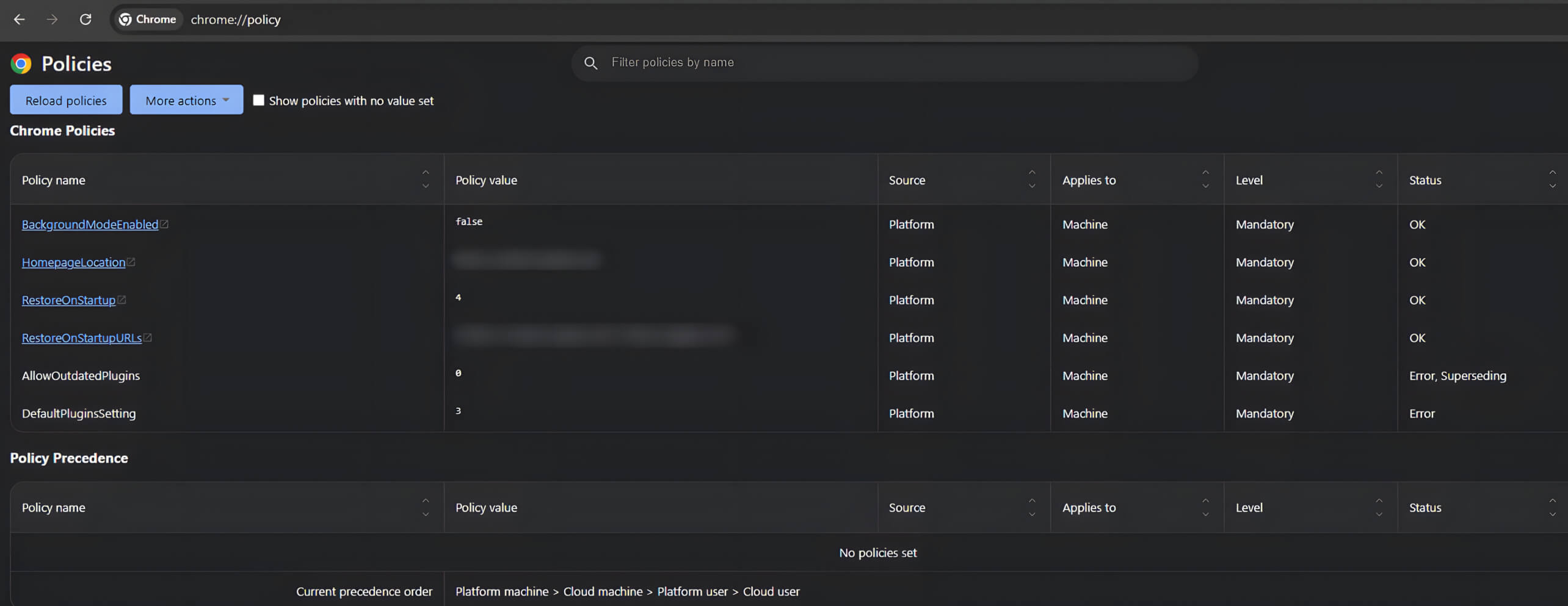Click the browser back arrow
The image size is (1568, 606).
(19, 20)
